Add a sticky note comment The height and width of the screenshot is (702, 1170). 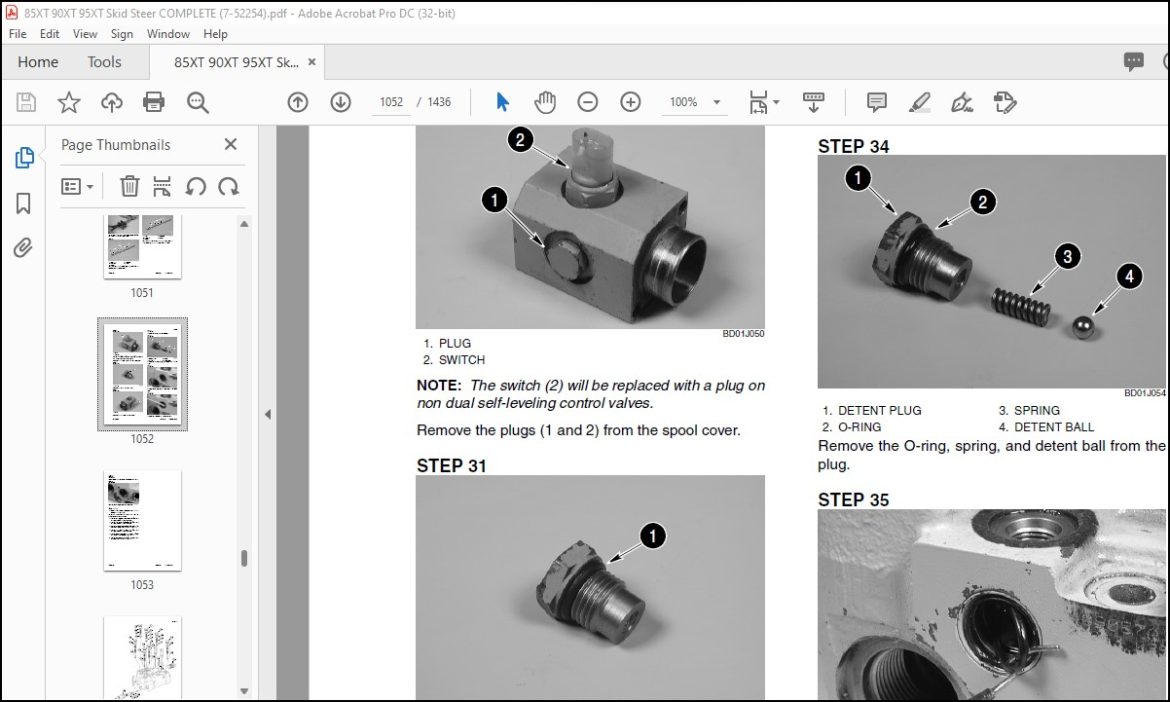click(x=877, y=102)
